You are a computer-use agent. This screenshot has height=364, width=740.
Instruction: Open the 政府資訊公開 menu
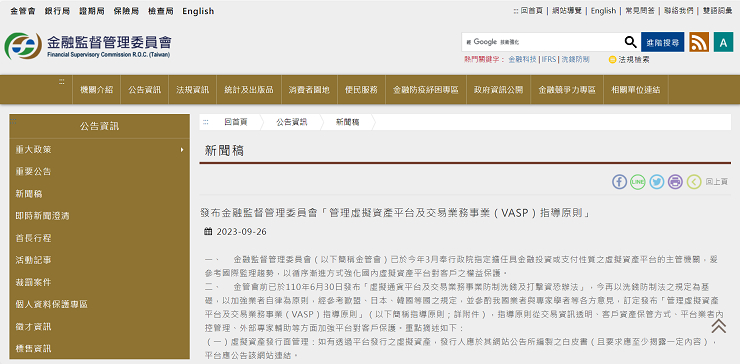[499, 90]
